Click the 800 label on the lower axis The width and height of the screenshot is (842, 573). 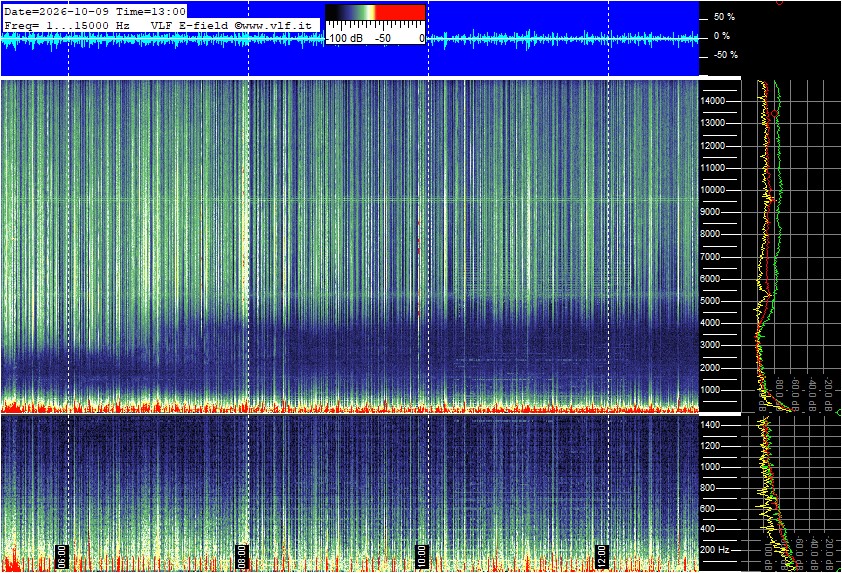(708, 488)
